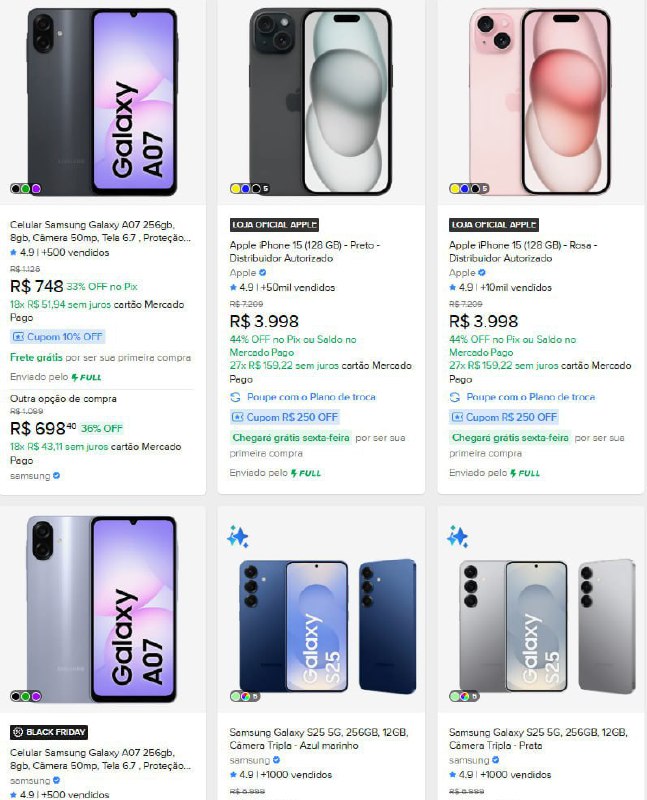Click the verified badge next to Apple on the black iPhone 15
647x800 pixels.
263,272
